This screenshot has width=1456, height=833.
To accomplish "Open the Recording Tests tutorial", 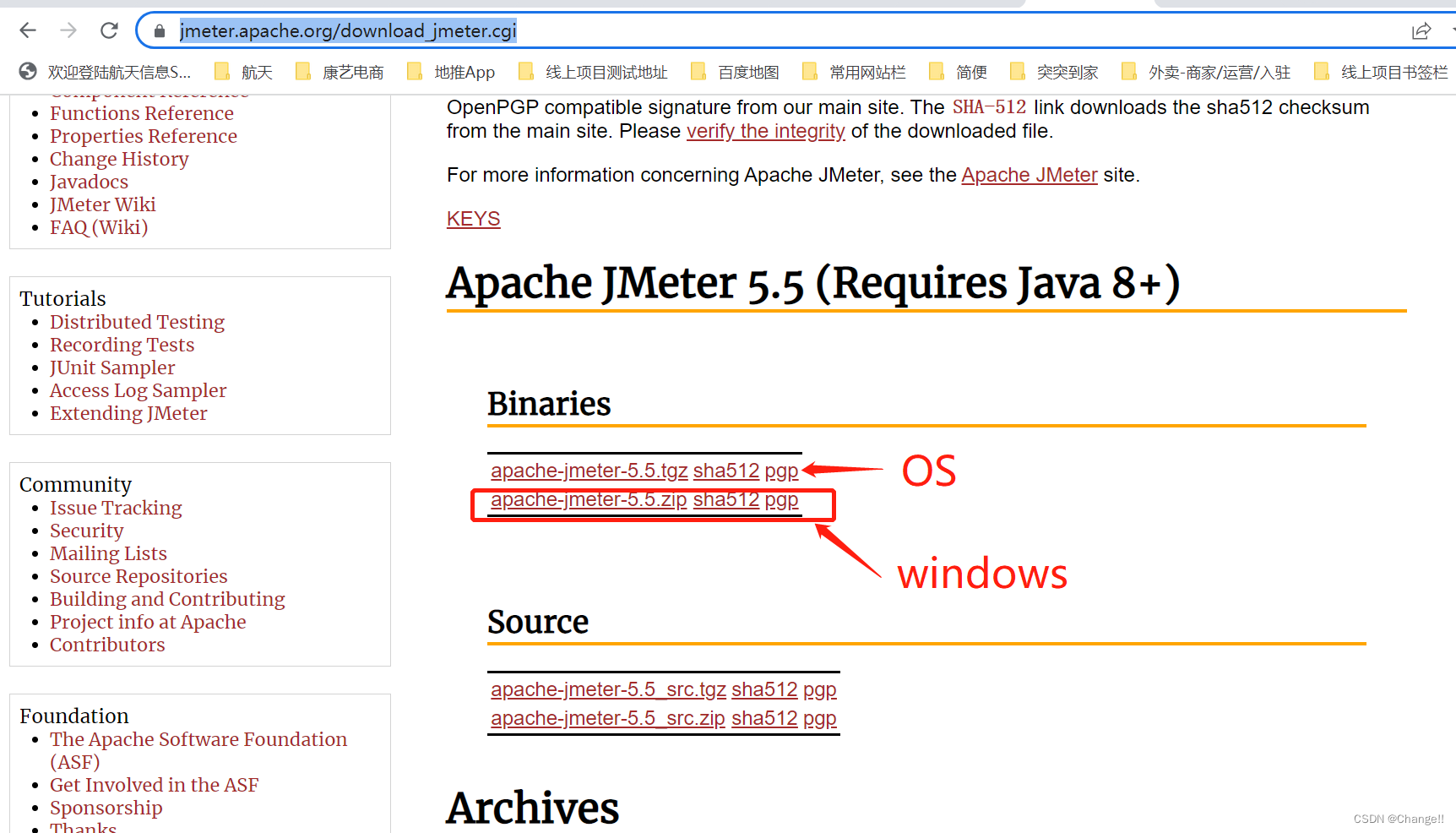I will [x=122, y=345].
